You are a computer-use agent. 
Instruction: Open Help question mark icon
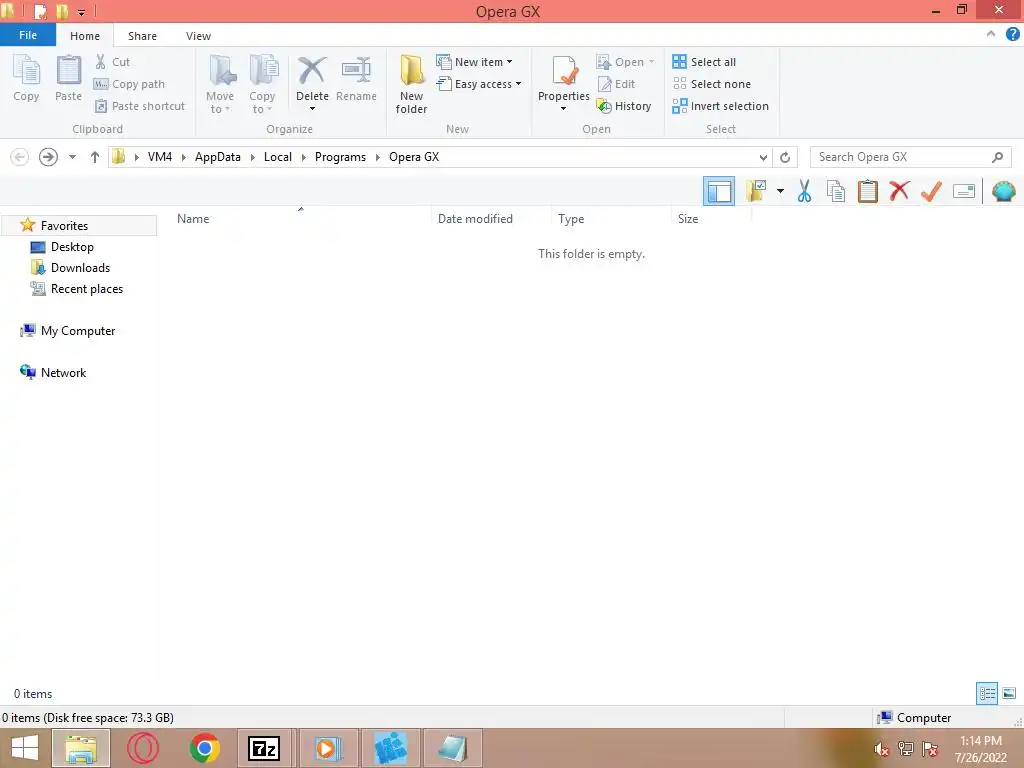click(x=1012, y=34)
